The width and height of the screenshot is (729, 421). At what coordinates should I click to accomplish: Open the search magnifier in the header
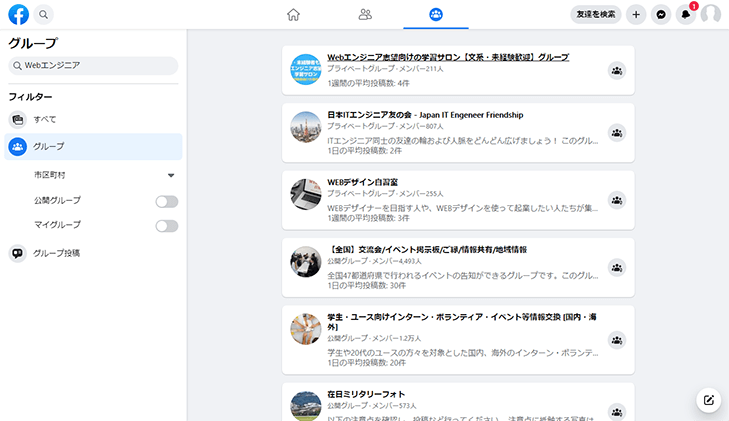[x=44, y=15]
